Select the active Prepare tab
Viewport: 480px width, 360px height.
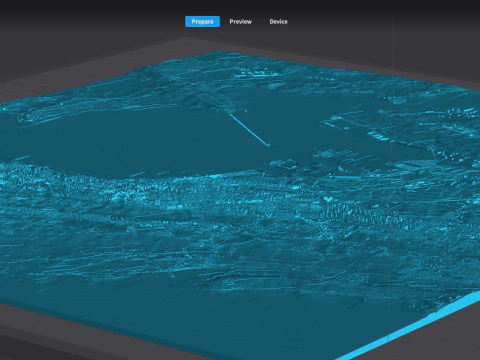click(x=202, y=22)
